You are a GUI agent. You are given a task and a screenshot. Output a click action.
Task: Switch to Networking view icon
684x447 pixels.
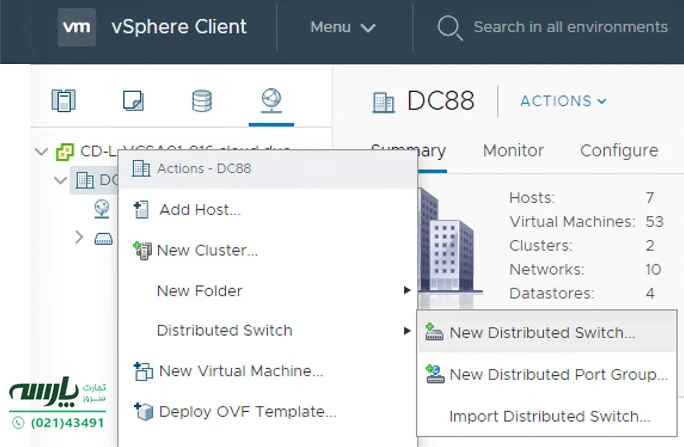coord(271,100)
